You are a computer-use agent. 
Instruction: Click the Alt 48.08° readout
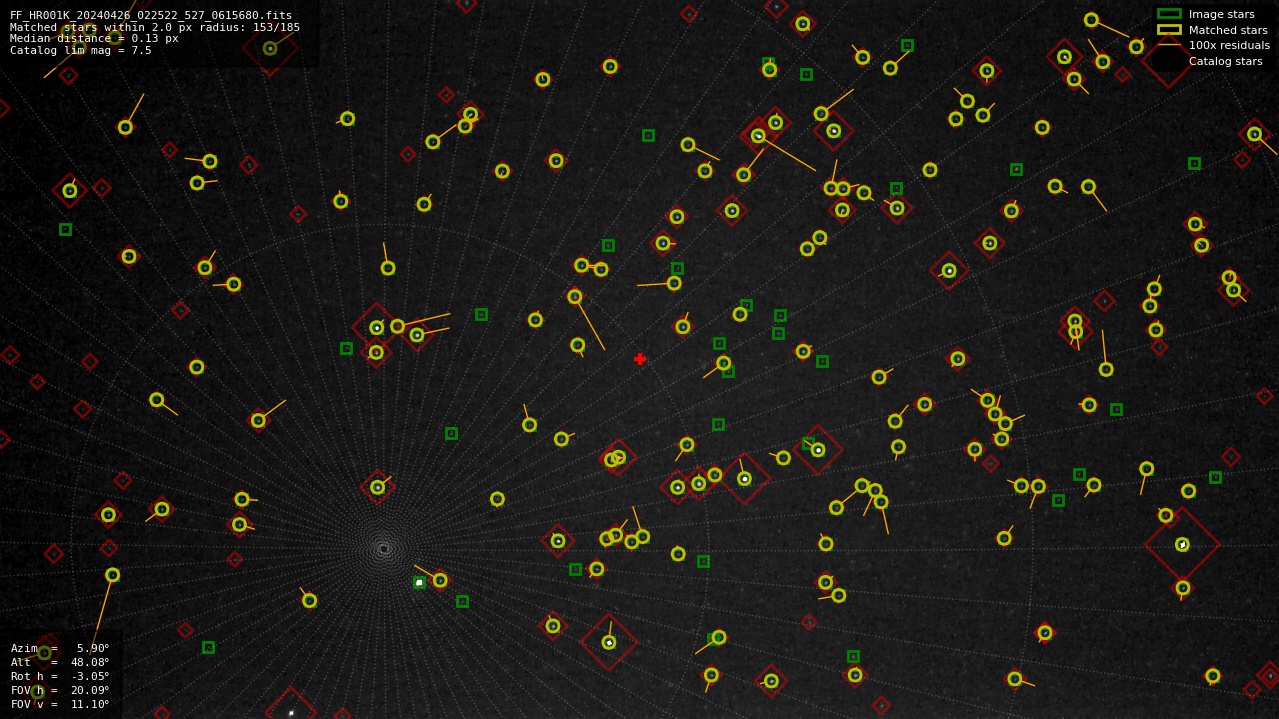click(x=60, y=662)
